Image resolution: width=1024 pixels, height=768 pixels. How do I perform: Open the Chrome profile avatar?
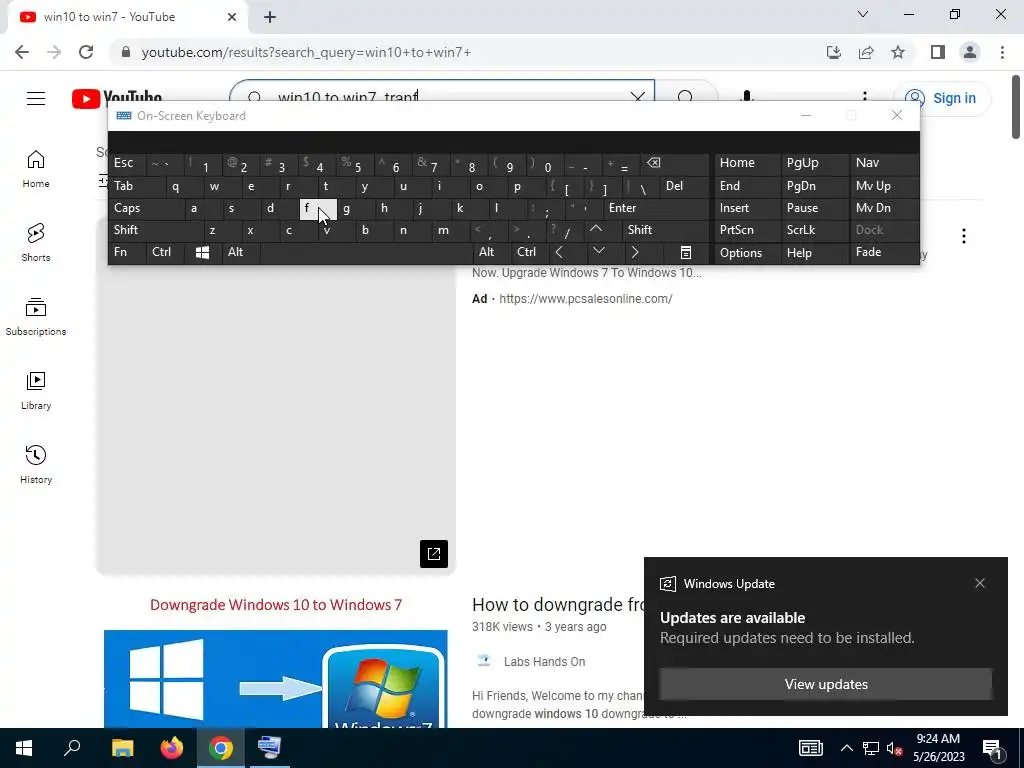(x=970, y=52)
